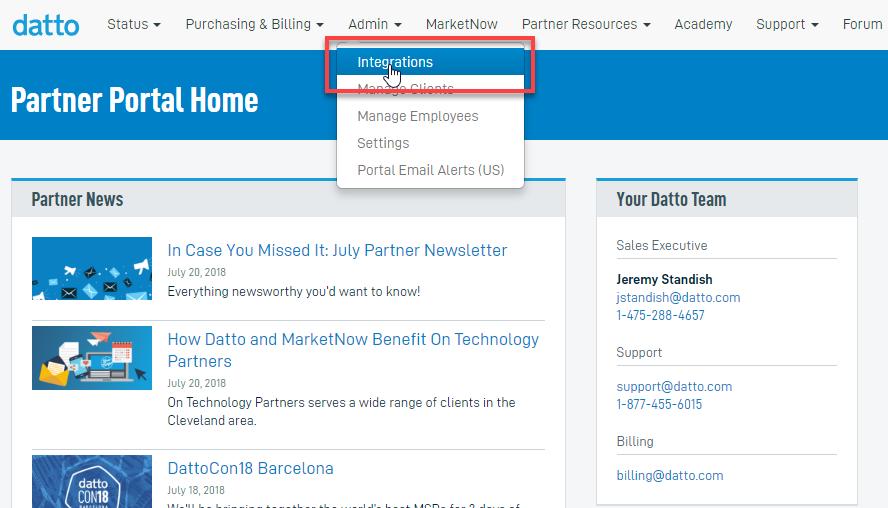Open July Partner Newsletter article link
Screen dimensions: 888x508
point(337,250)
